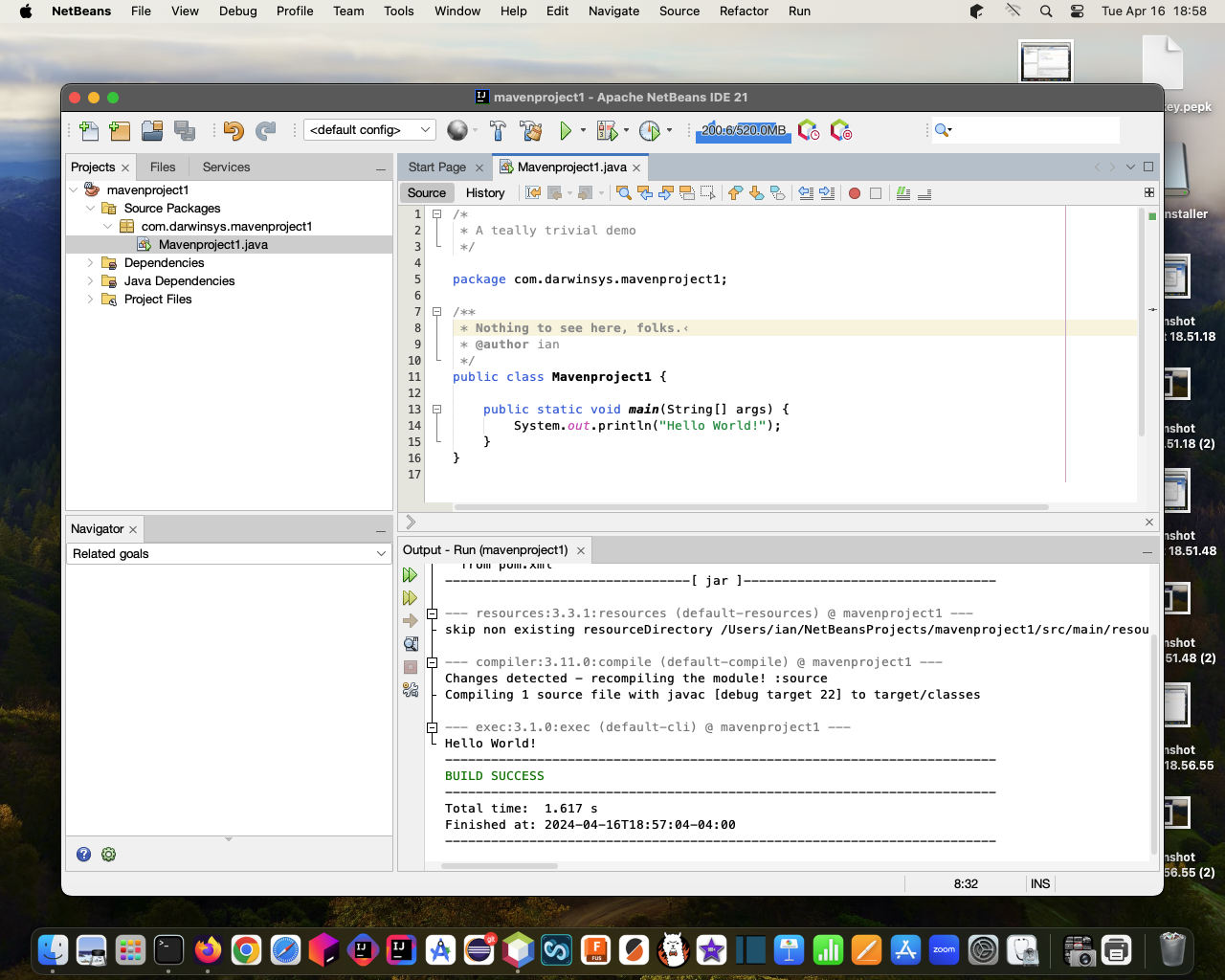
Task: Click the memory usage bar 200.6/520.0MB
Action: point(744,130)
